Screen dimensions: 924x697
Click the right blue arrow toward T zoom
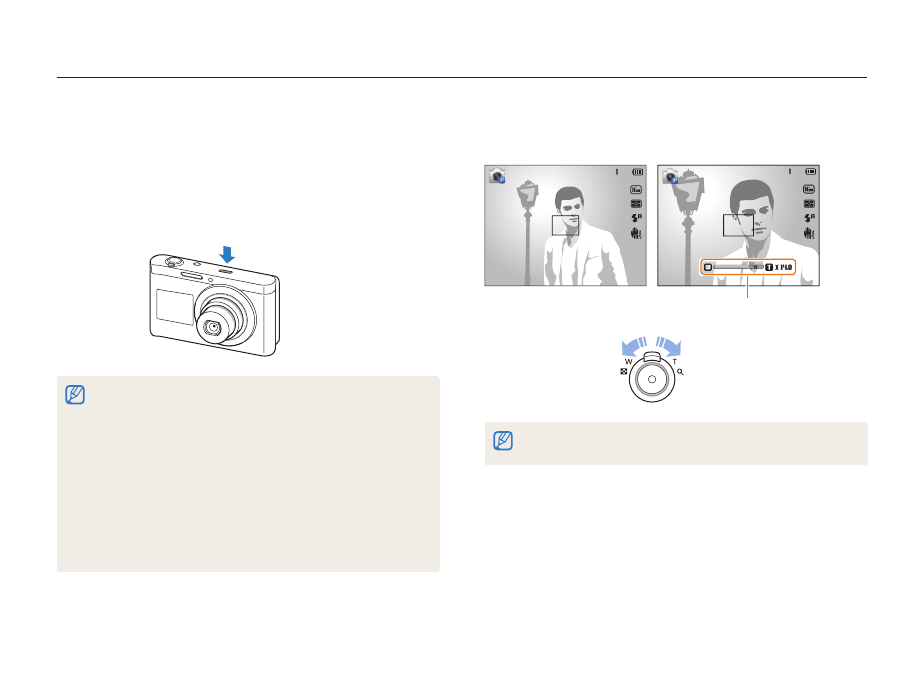669,346
